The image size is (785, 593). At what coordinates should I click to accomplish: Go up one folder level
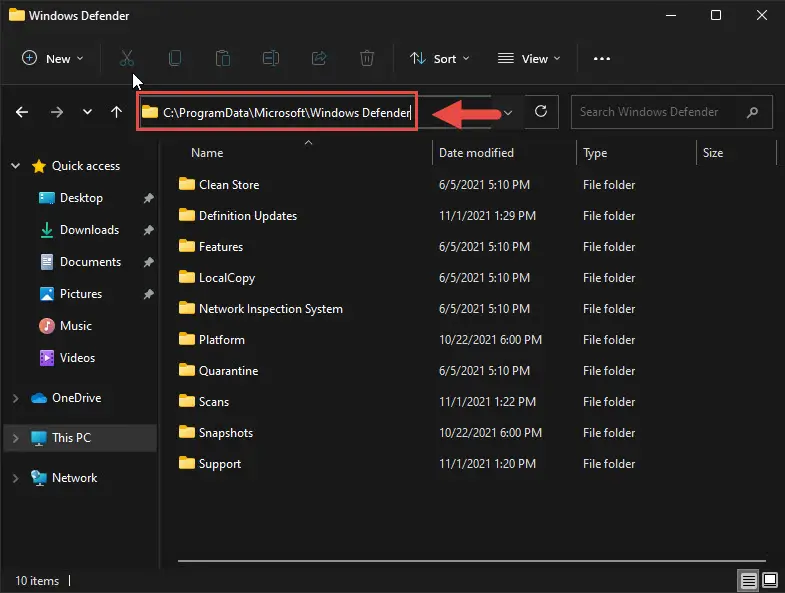point(116,112)
